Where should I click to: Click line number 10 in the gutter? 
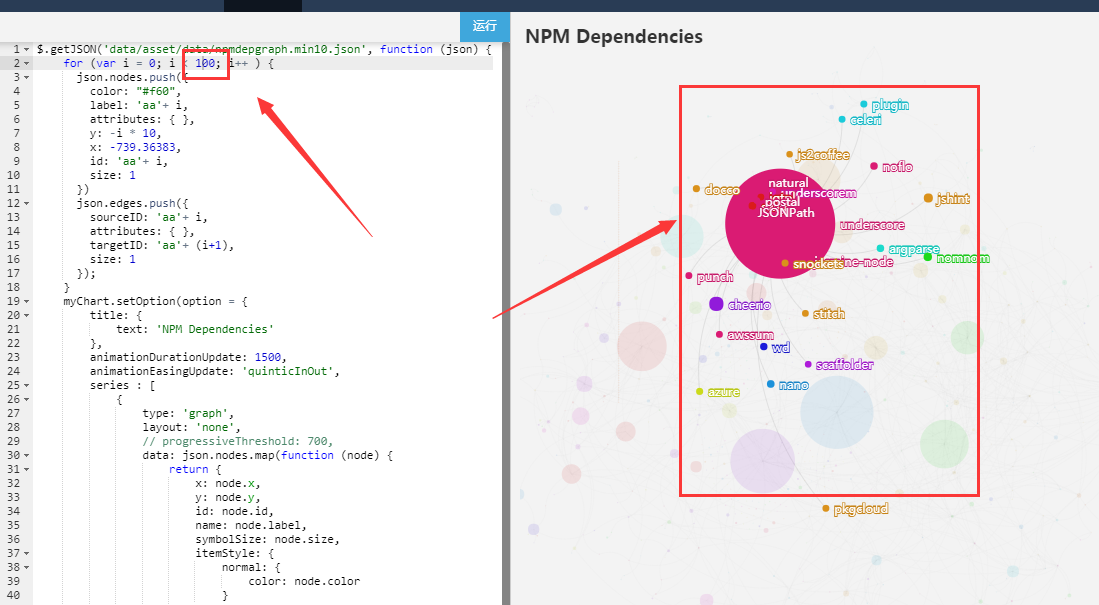click(x=13, y=175)
